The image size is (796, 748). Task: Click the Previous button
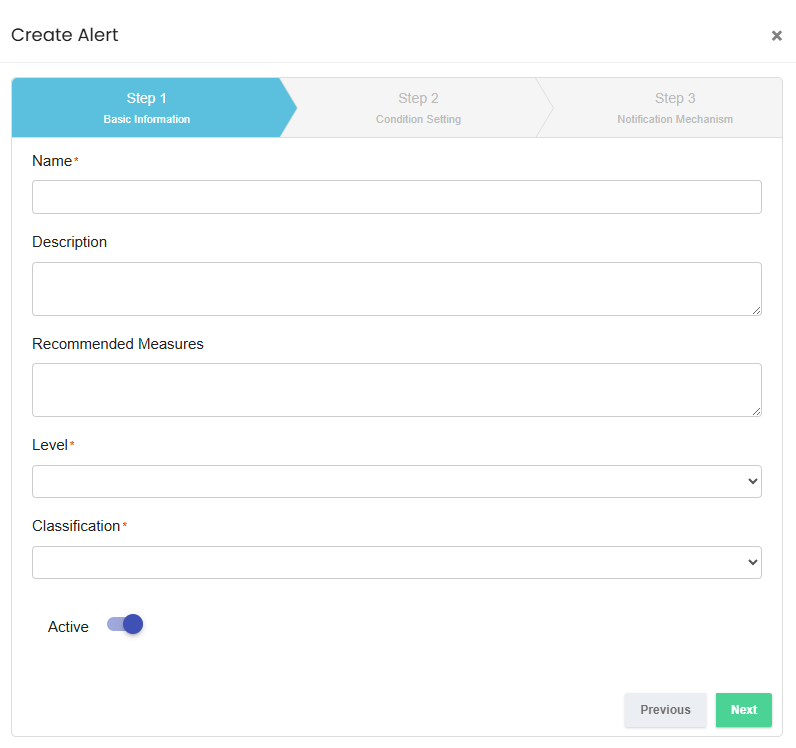[665, 710]
